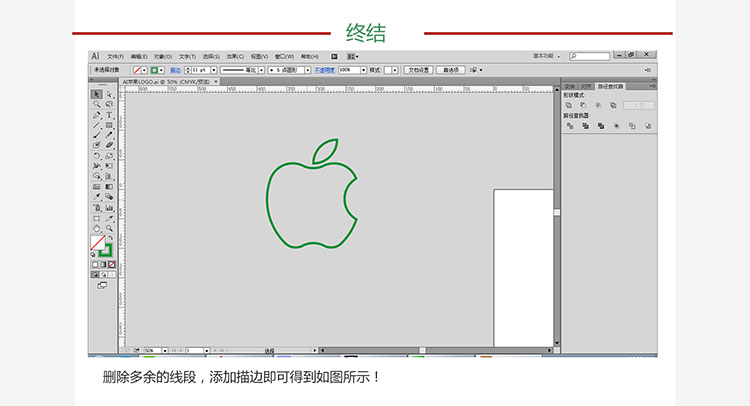
Task: Select the Eraser tool
Action: coord(110,145)
